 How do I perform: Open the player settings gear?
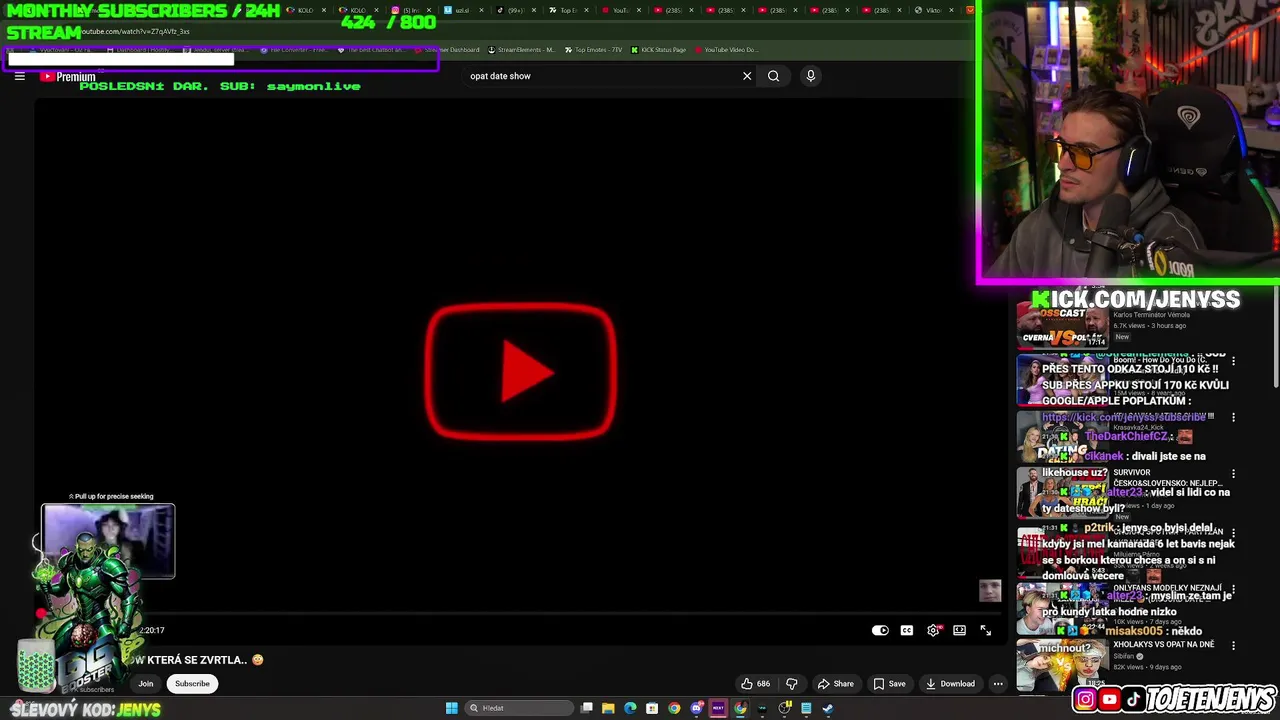tap(933, 630)
